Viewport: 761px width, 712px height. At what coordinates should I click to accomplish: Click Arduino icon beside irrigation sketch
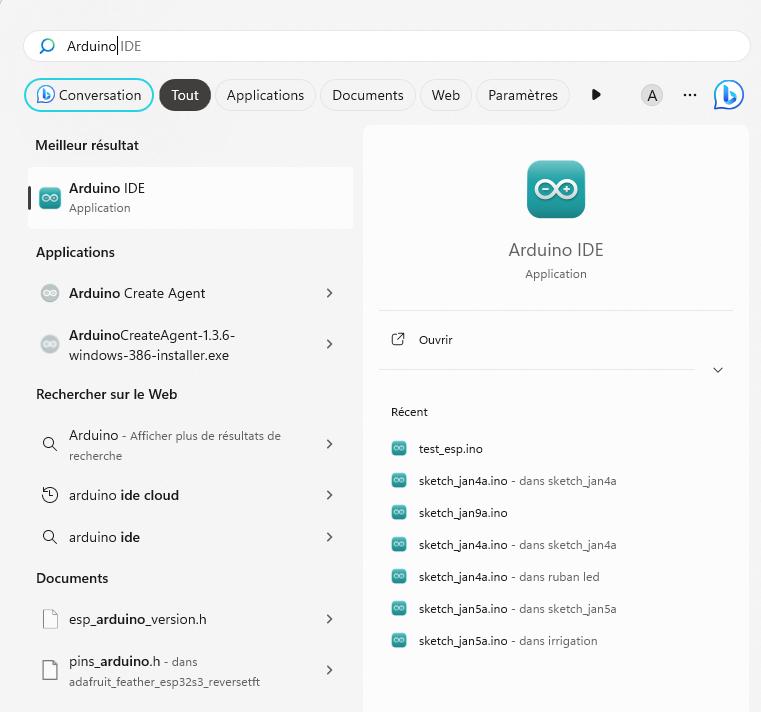tap(399, 640)
